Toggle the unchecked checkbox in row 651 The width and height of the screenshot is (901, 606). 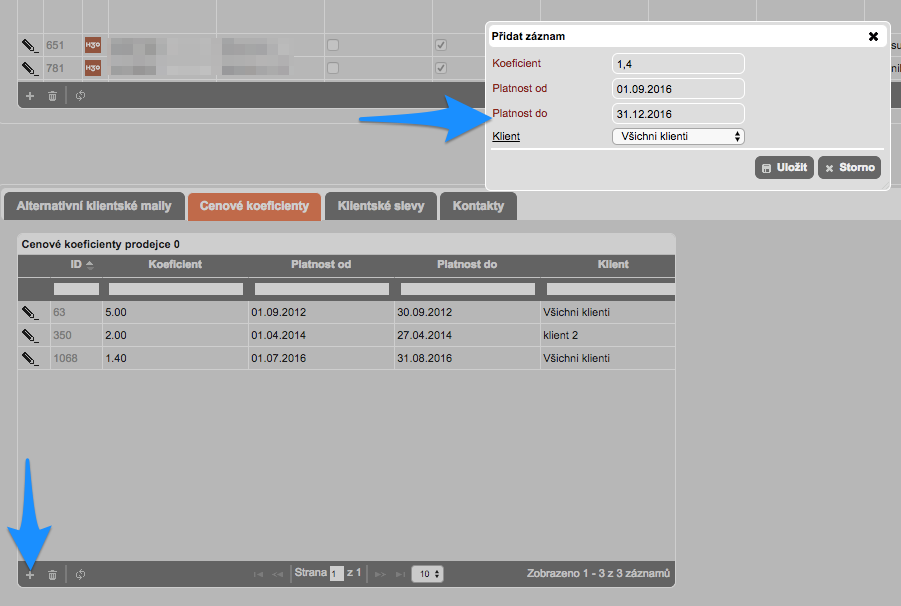tap(333, 45)
